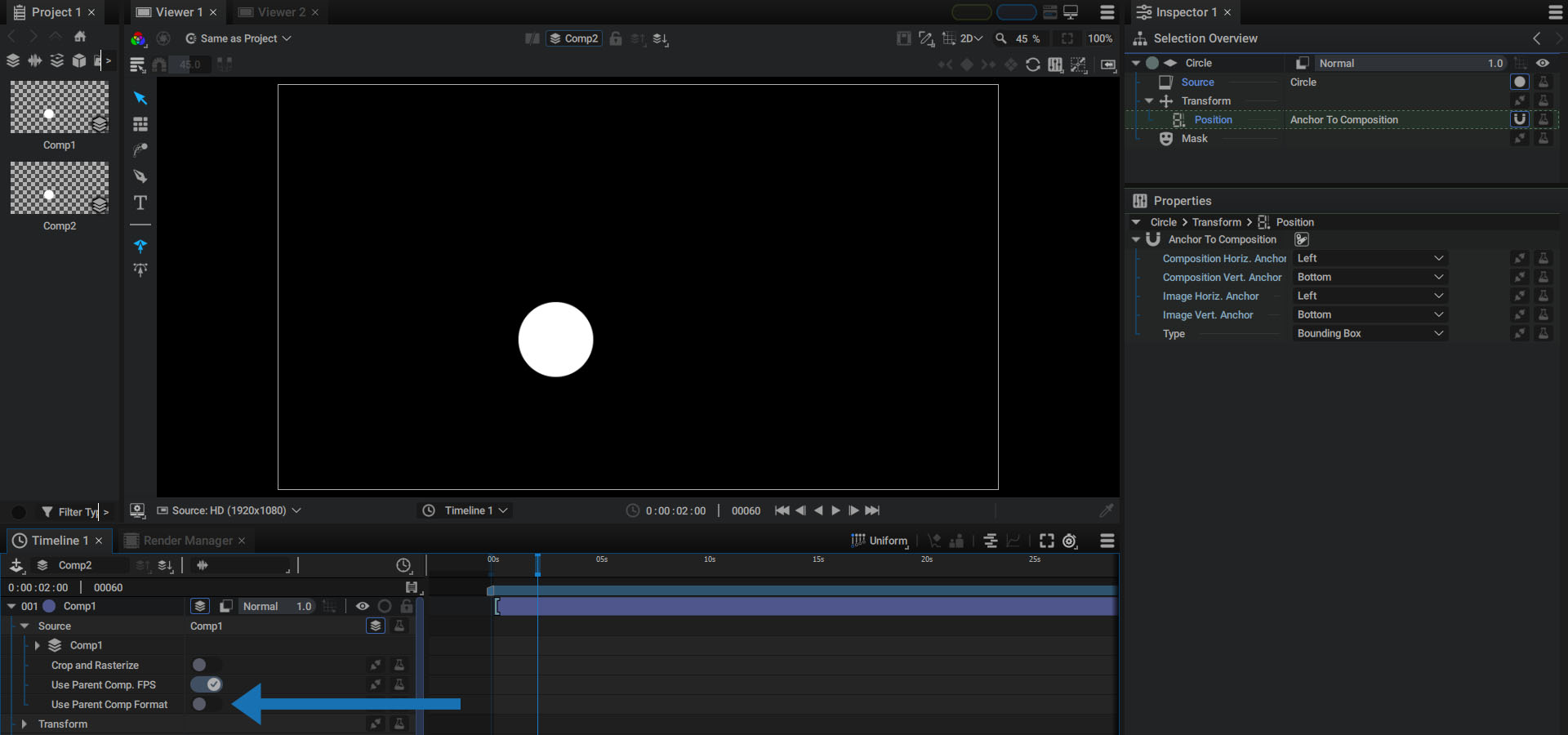
Task: Hide Comp1 track with eye icon
Action: [363, 606]
